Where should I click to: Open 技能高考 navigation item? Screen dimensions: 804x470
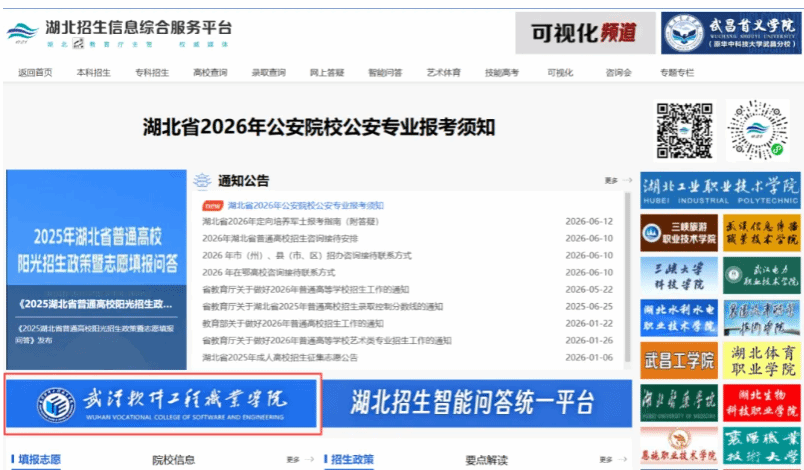(502, 73)
